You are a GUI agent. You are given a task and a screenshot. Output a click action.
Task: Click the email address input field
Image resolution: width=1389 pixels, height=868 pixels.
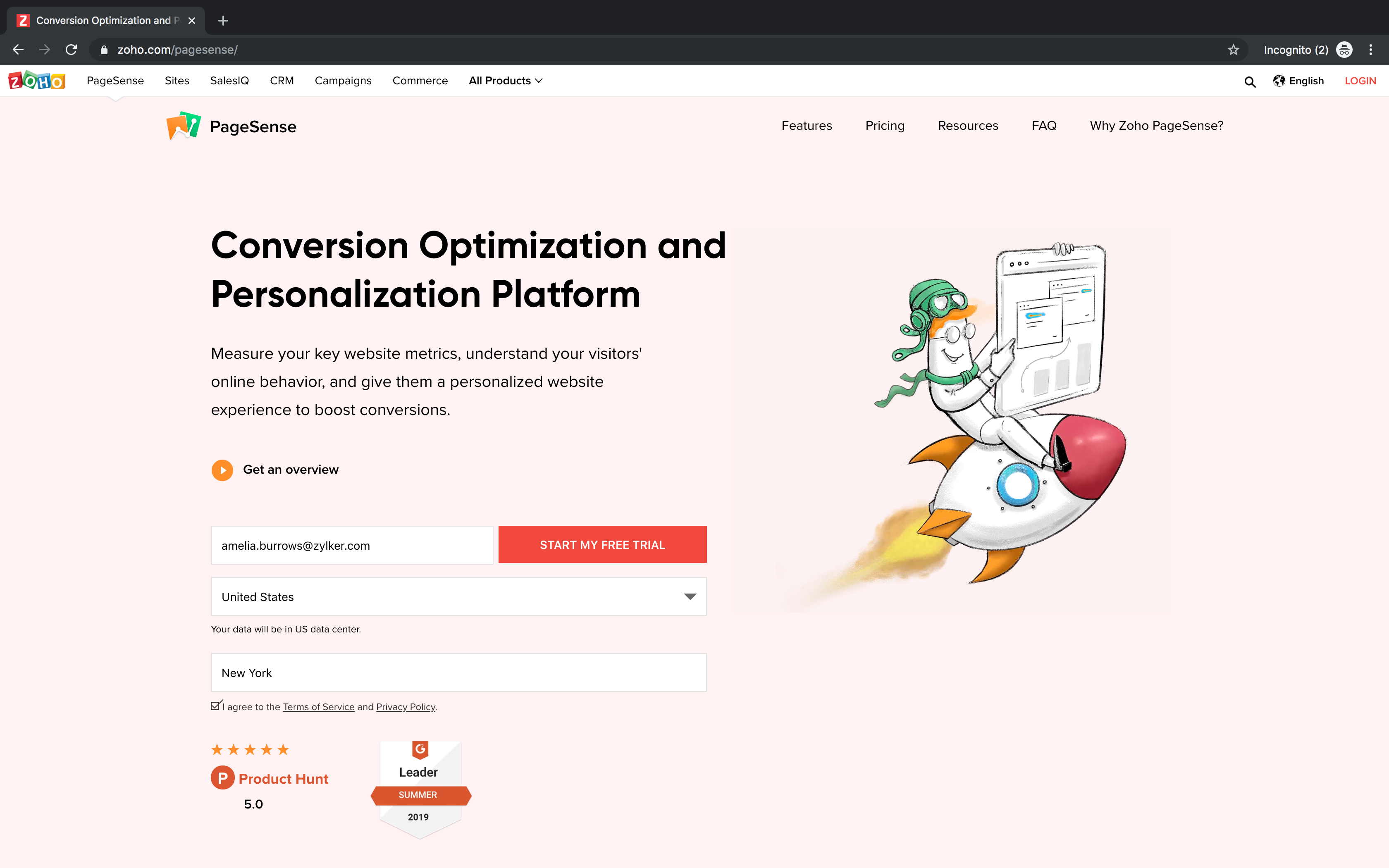point(352,545)
